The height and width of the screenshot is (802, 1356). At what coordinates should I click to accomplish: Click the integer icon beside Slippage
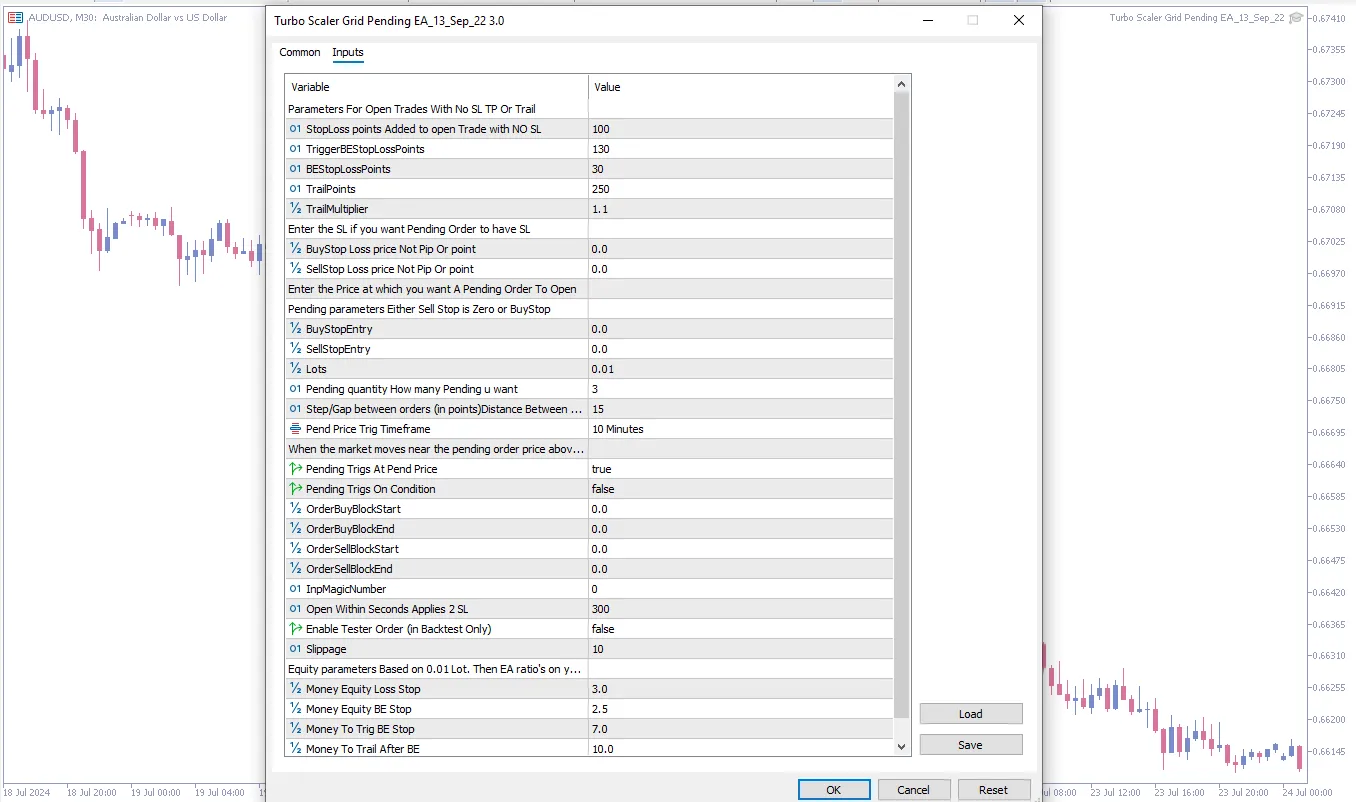[x=295, y=649]
